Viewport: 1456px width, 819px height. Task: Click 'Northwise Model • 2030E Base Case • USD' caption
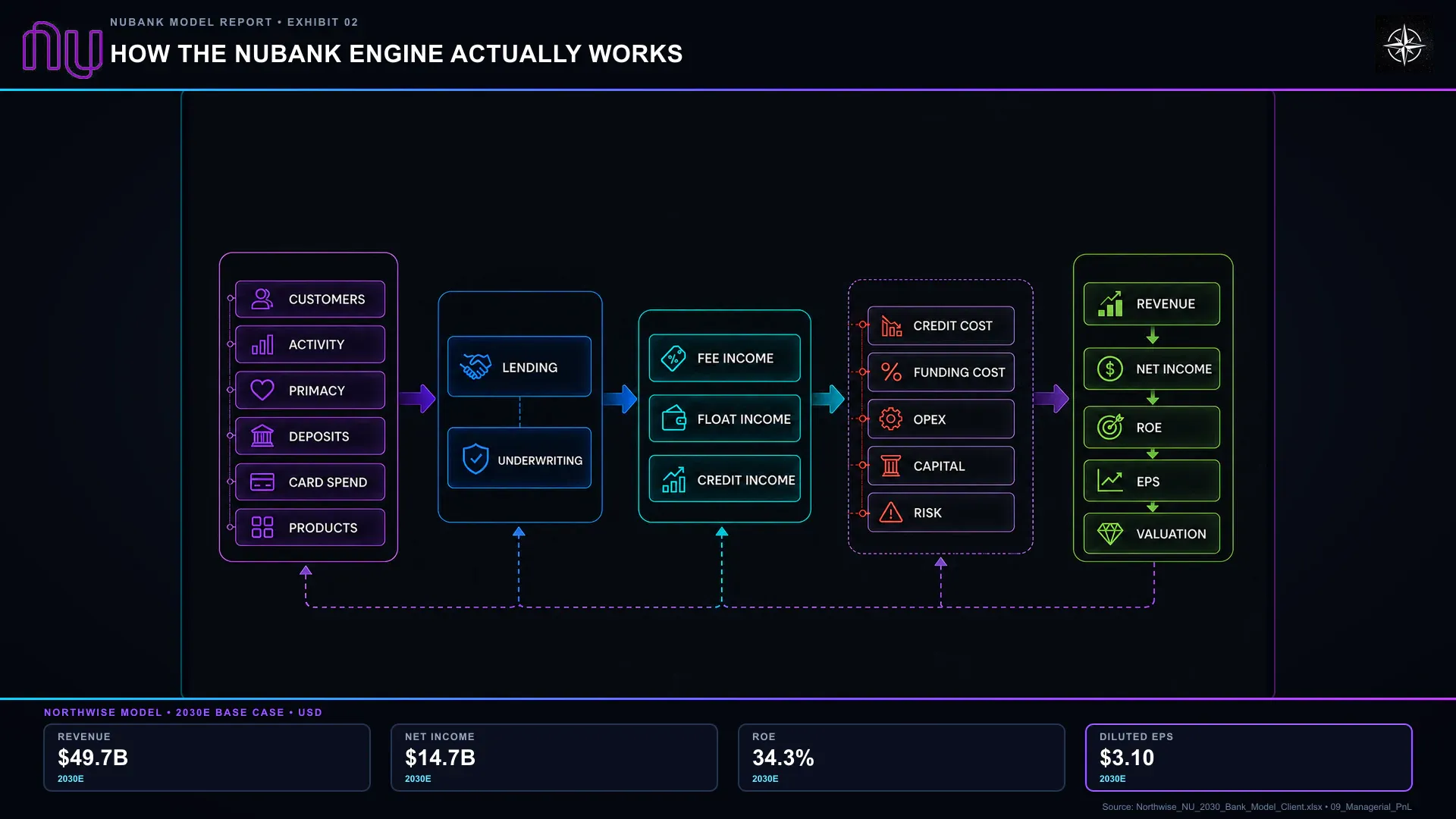click(184, 712)
